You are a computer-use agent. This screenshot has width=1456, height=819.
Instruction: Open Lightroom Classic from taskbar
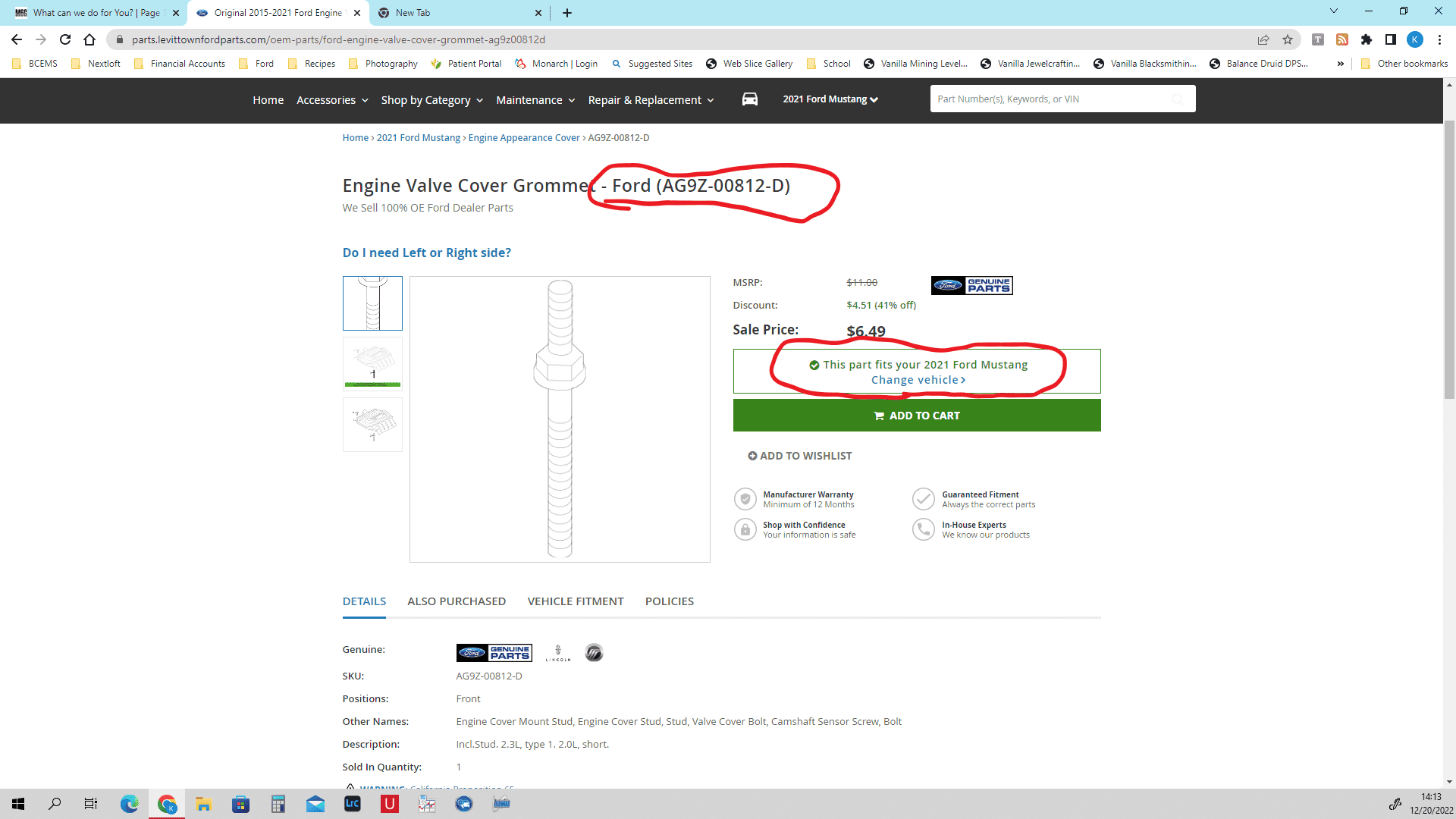(353, 804)
